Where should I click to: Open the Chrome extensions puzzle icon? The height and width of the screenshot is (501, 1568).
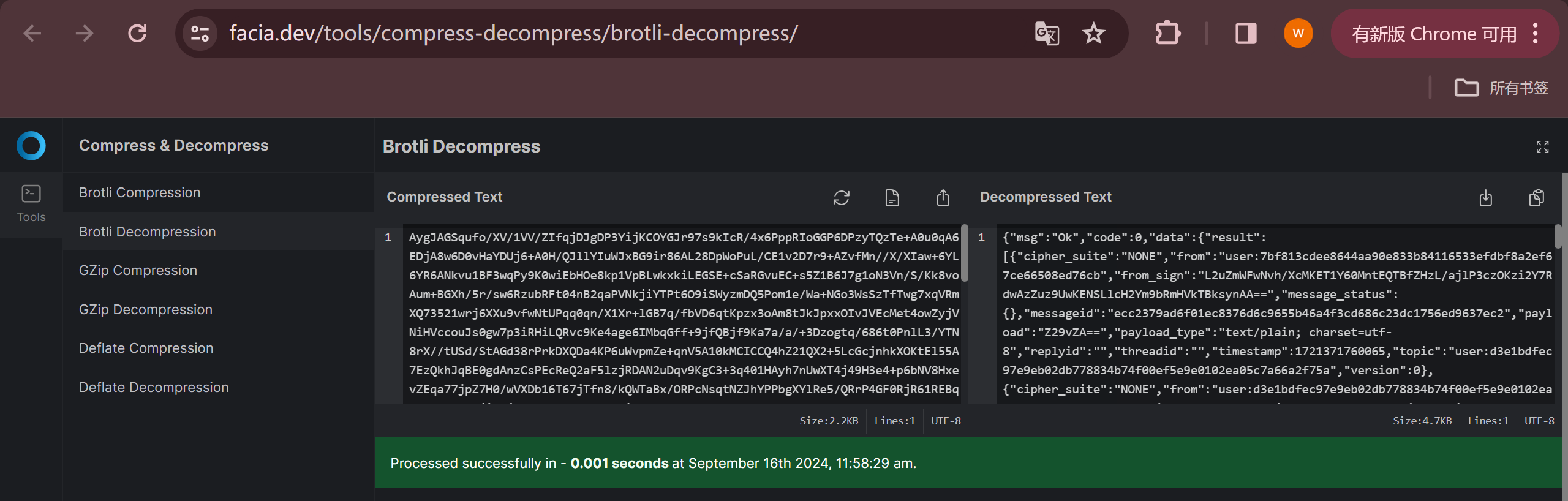1167,33
